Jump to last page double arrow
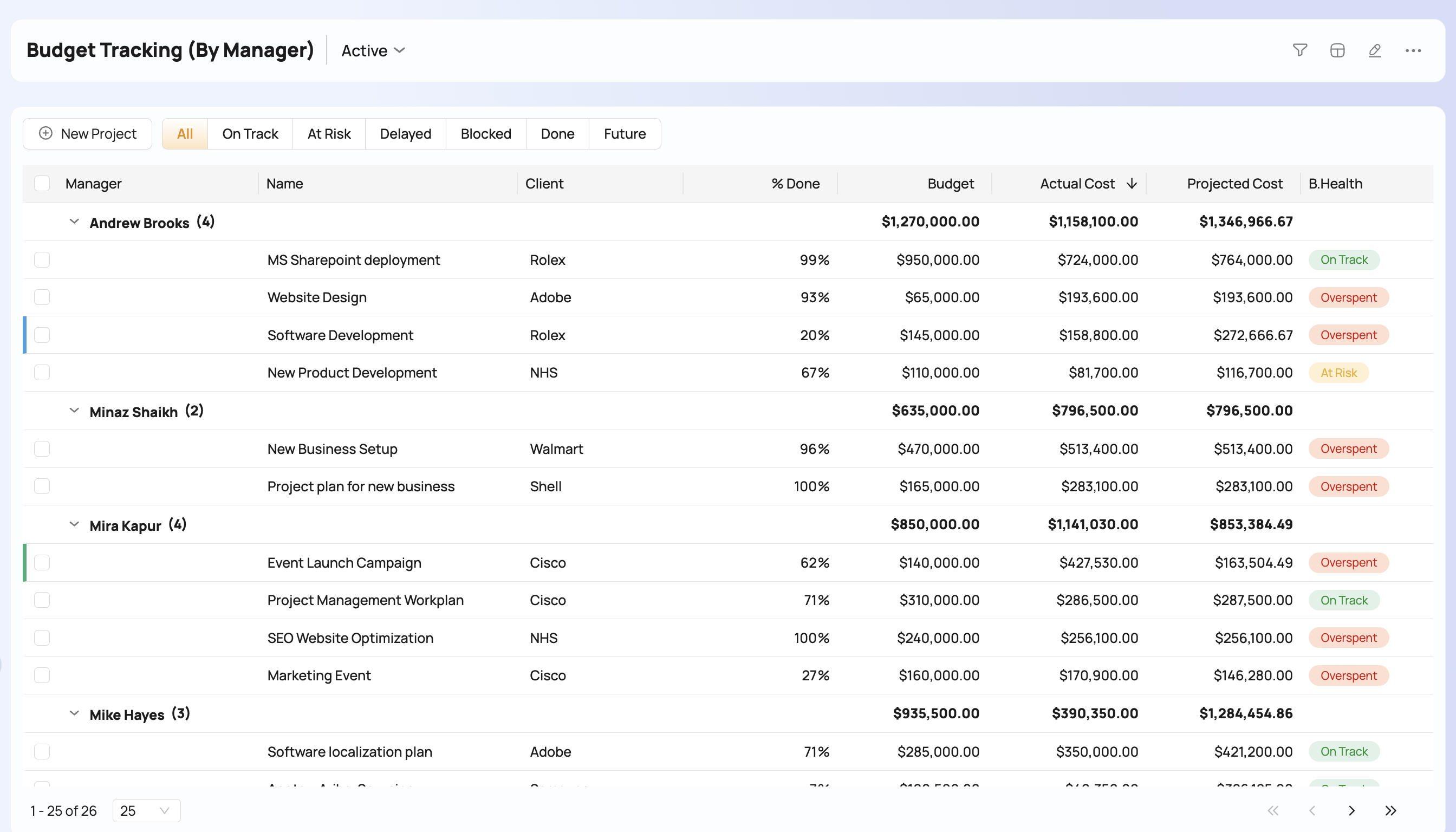This screenshot has width=1456, height=832. pos(1390,810)
